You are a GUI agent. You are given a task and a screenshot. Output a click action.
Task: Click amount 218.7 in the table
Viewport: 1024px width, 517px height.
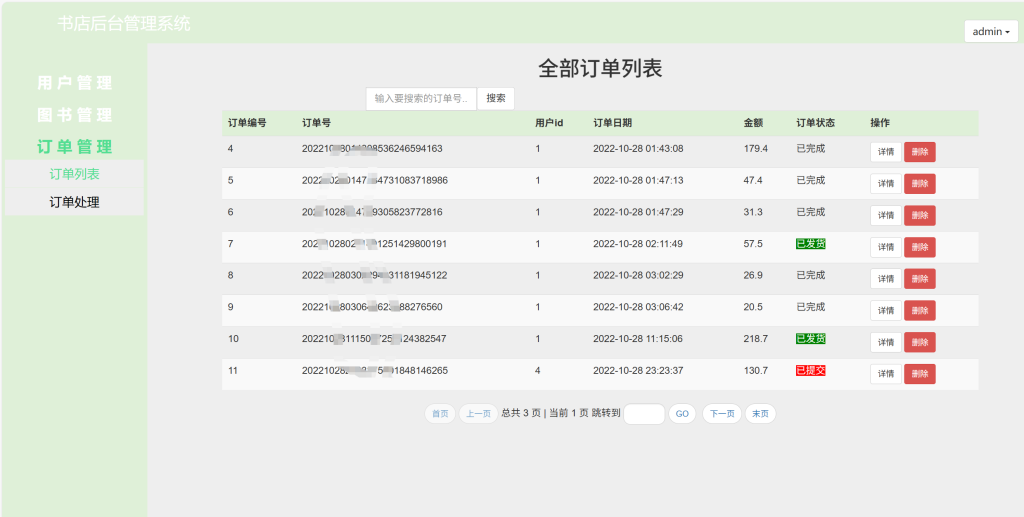756,339
